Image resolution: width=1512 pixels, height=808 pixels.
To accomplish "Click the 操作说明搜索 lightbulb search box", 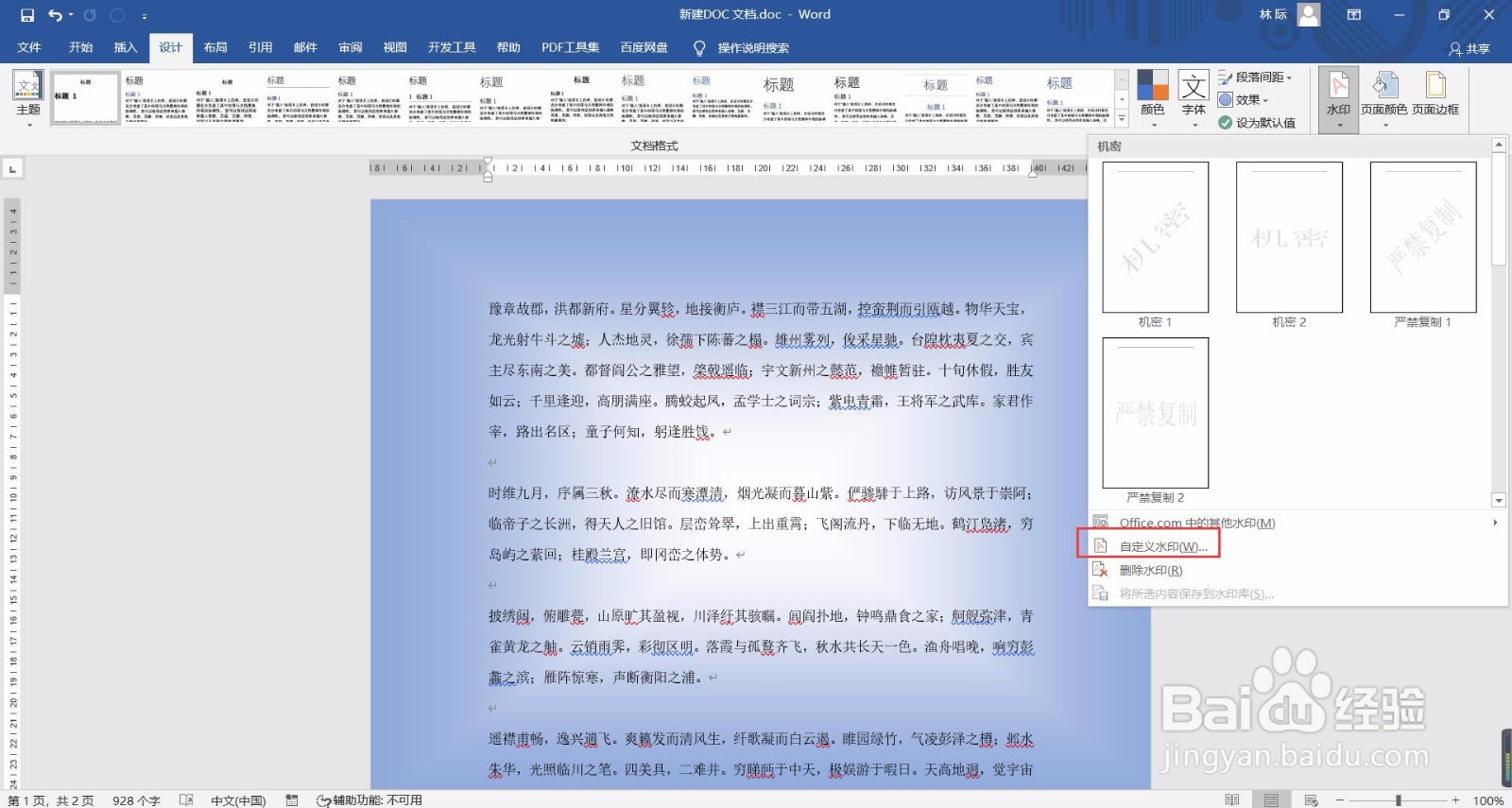I will pos(743,47).
